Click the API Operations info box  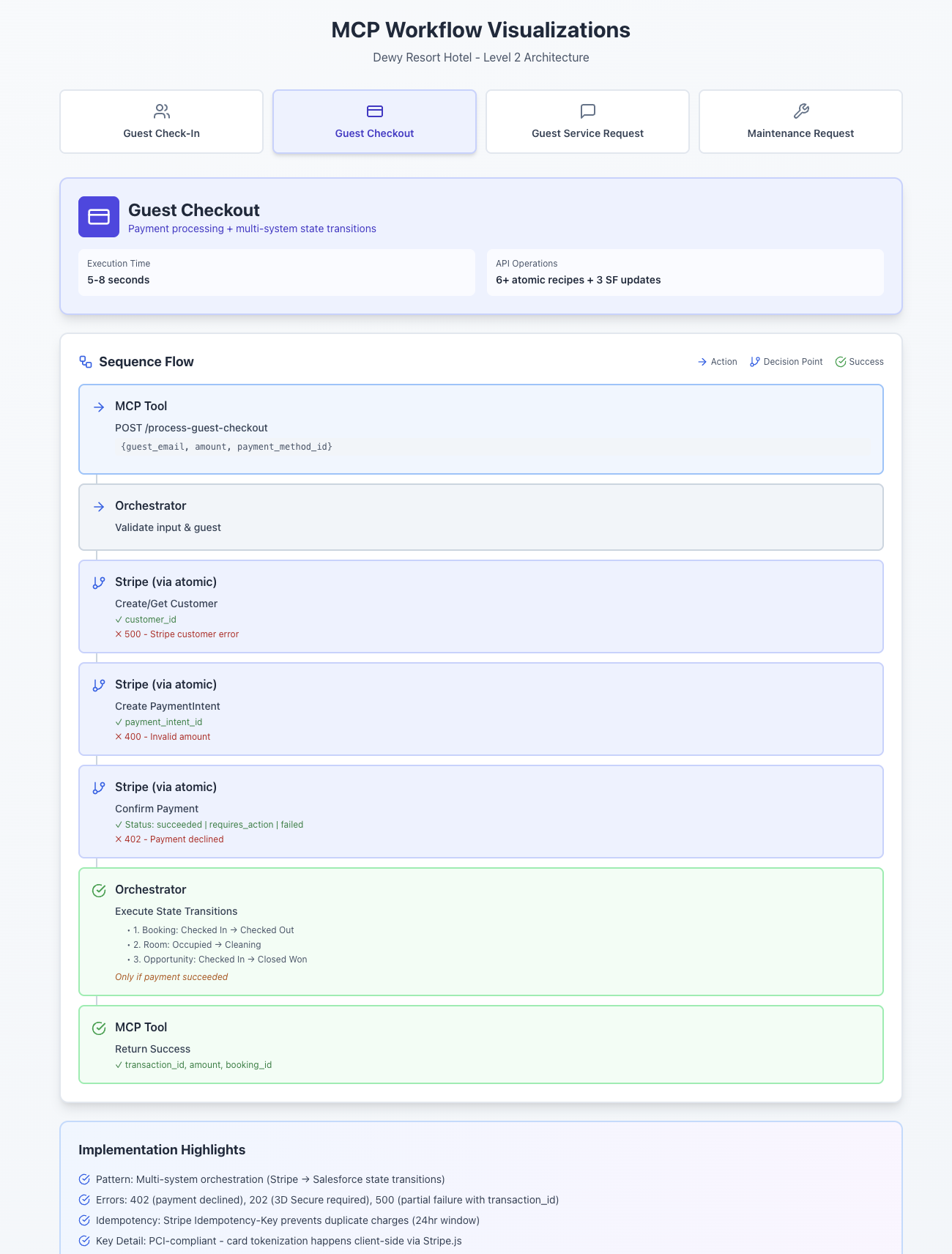[685, 272]
